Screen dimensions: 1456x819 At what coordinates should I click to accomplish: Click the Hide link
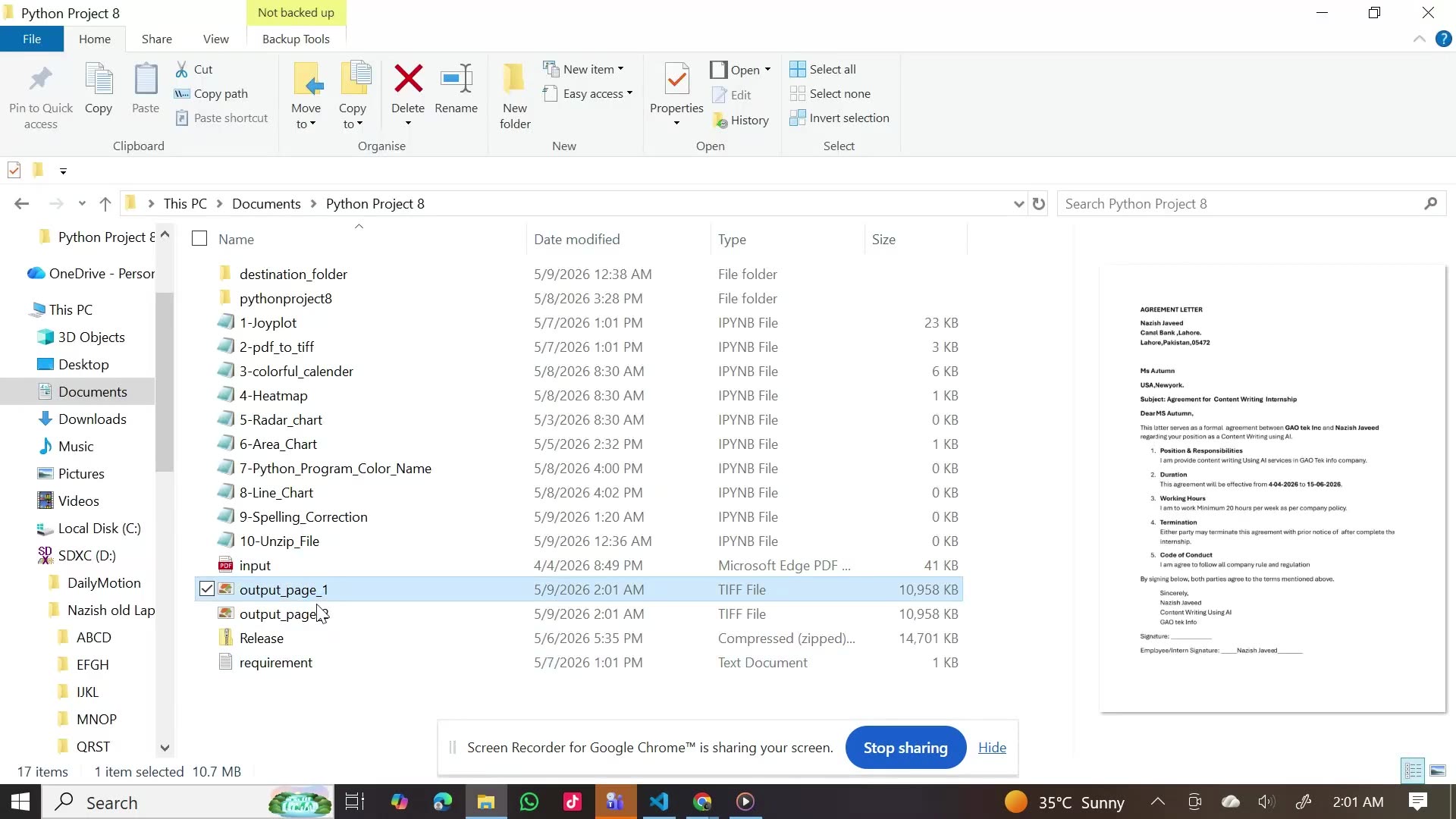pyautogui.click(x=992, y=747)
